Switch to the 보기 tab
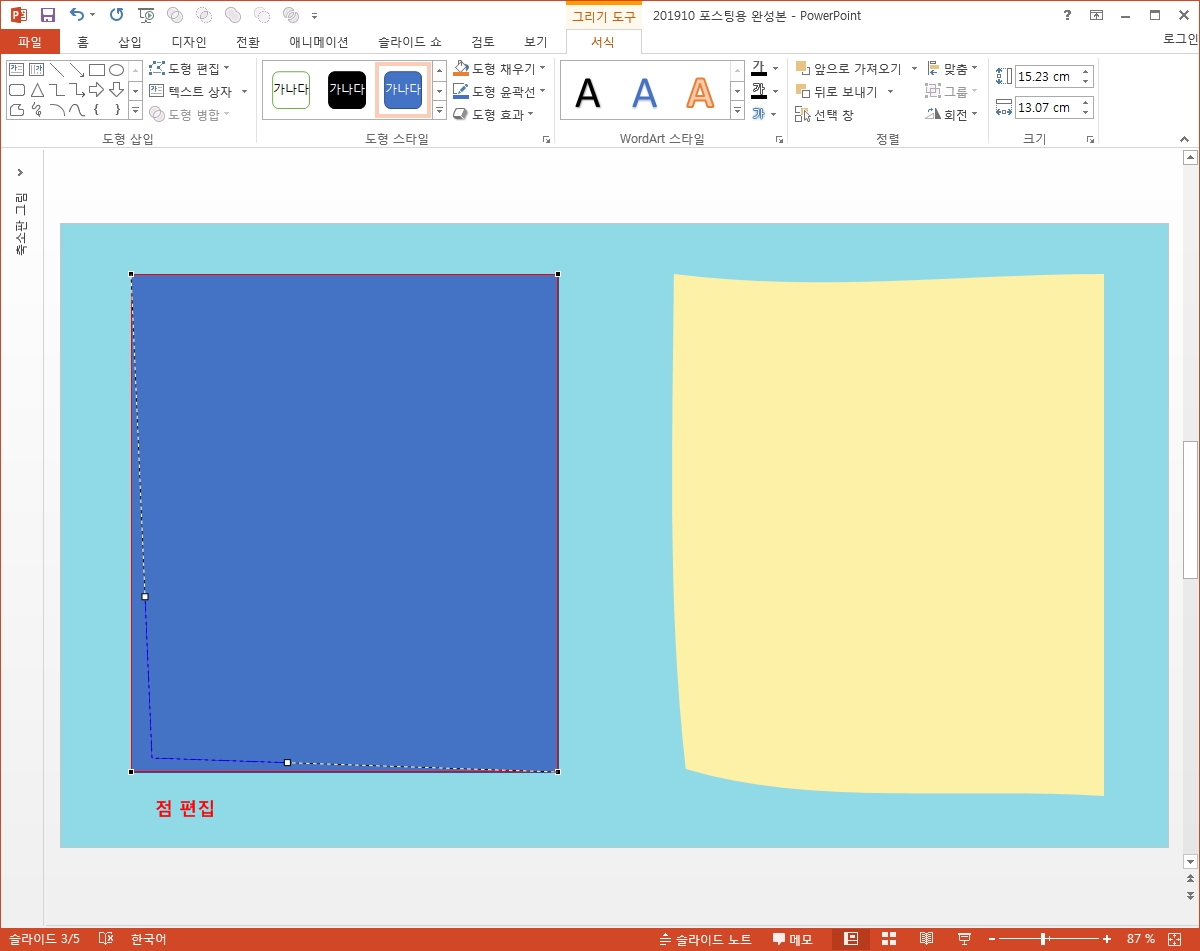This screenshot has height=951, width=1200. click(536, 42)
